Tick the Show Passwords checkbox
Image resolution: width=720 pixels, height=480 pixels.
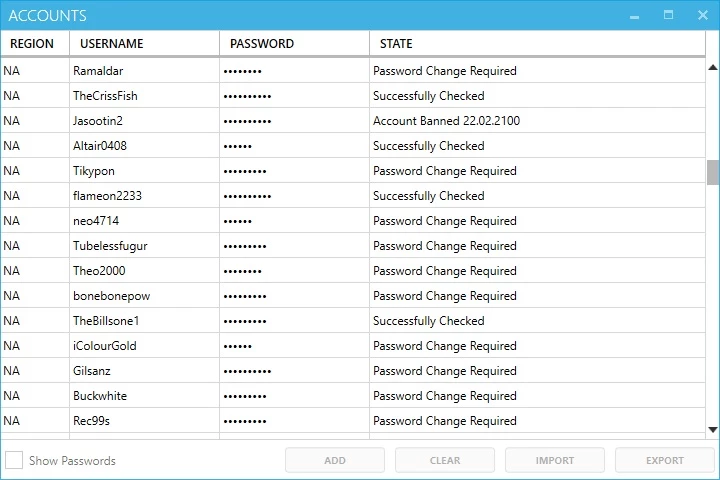[14, 460]
